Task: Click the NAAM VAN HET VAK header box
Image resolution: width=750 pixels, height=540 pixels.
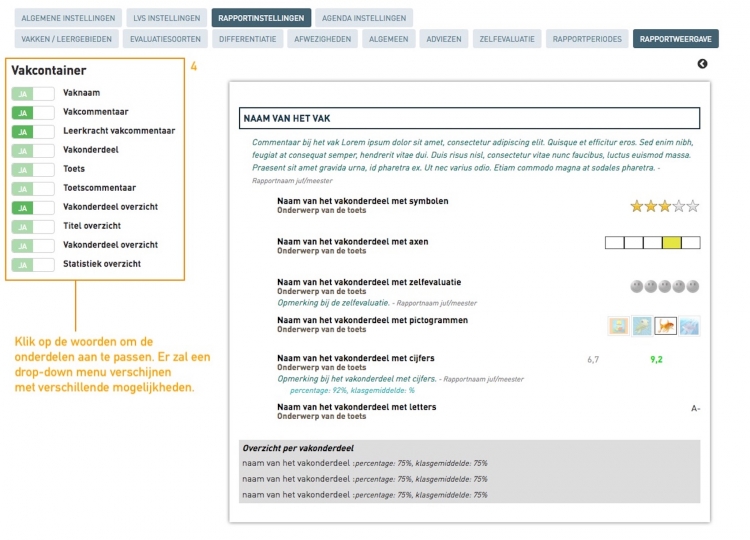Action: 469,118
